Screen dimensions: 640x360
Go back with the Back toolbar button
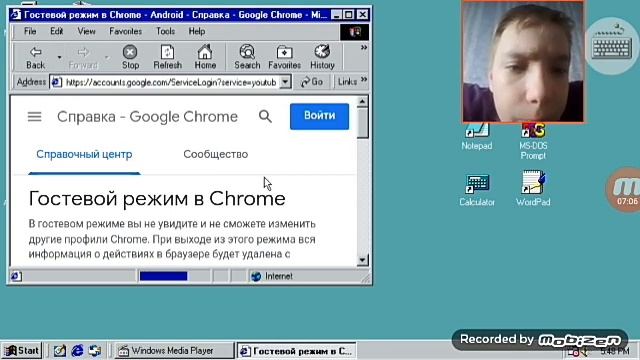point(35,57)
